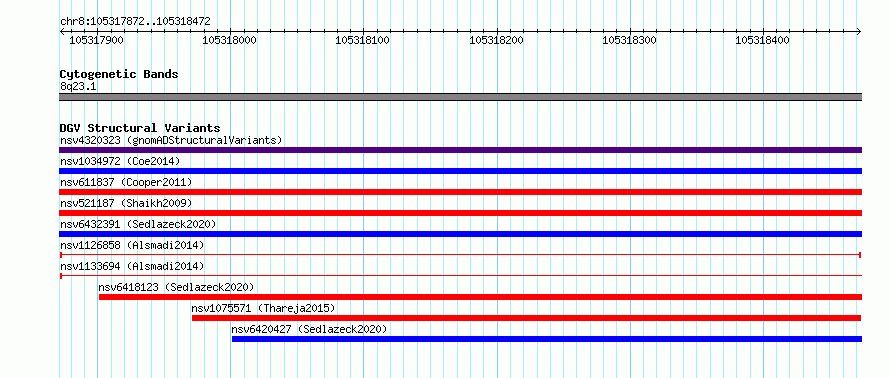Viewport: 890px width, 378px height.
Task: Select the blue nsv6420427 variant bar
Action: pyautogui.click(x=547, y=339)
